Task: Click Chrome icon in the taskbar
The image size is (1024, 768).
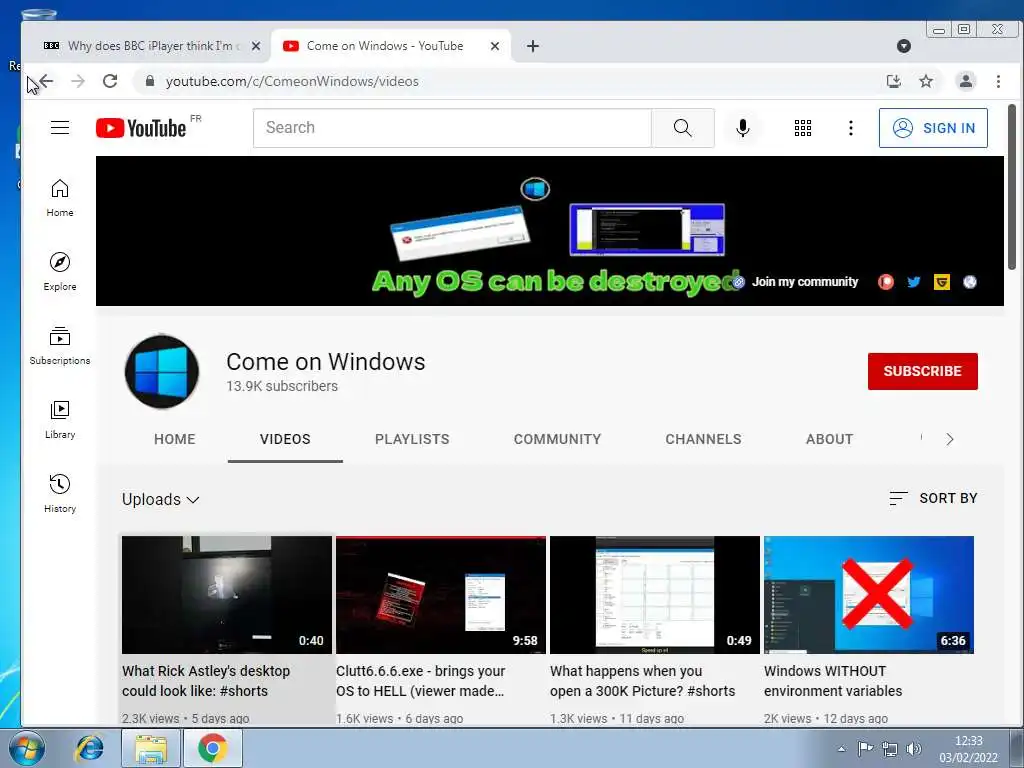Action: point(212,748)
